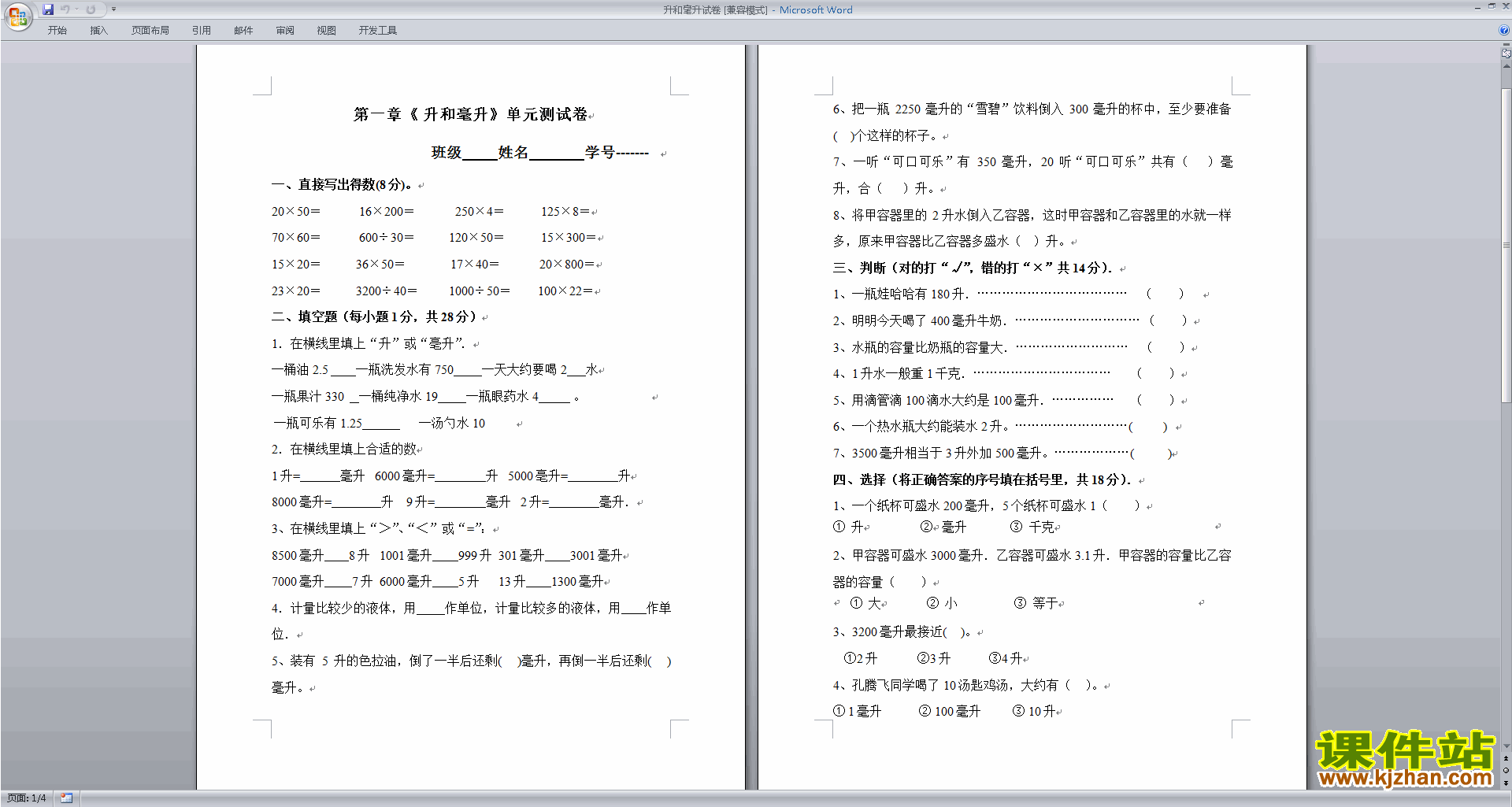Click the 班级 姓名 学号 header line
Image resolution: width=1512 pixels, height=807 pixels.
(540, 153)
